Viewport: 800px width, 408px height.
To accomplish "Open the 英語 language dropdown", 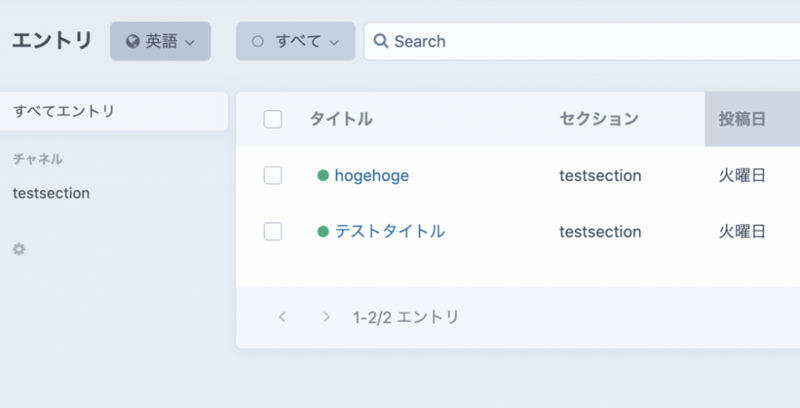I will (x=160, y=42).
